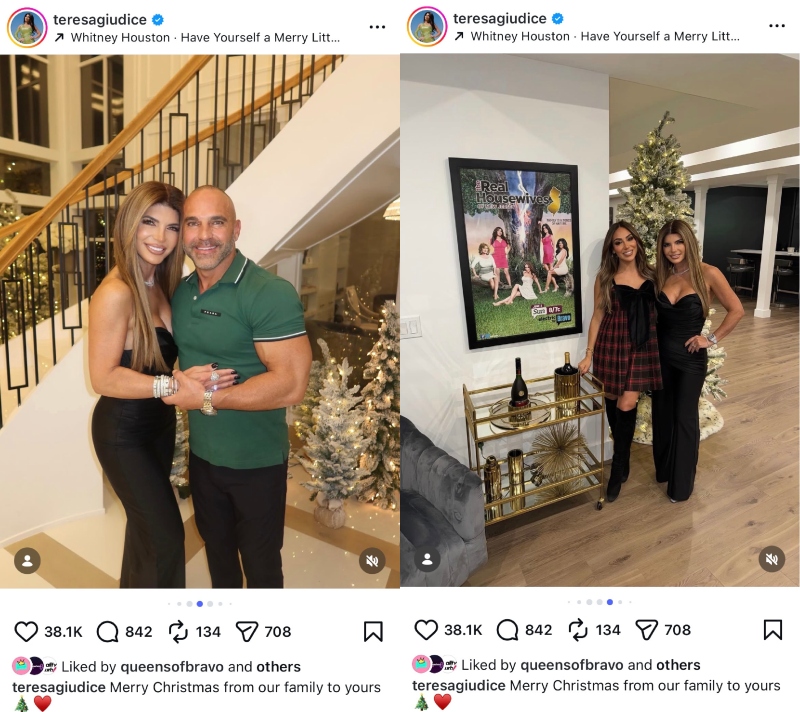Screen dimensions: 800x712
Task: Show tagged people via the person icon
Action: pyautogui.click(x=26, y=561)
